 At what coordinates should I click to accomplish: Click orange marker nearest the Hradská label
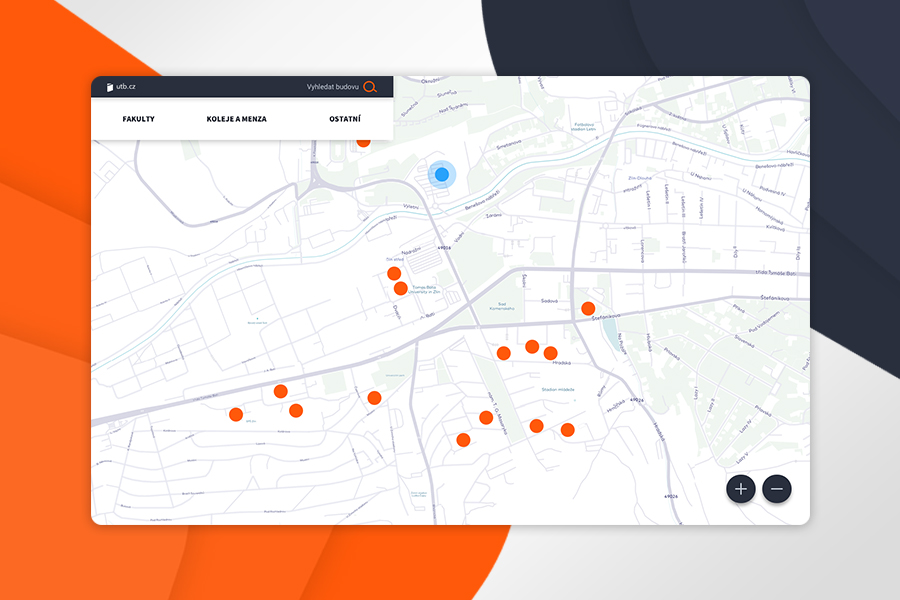550,352
